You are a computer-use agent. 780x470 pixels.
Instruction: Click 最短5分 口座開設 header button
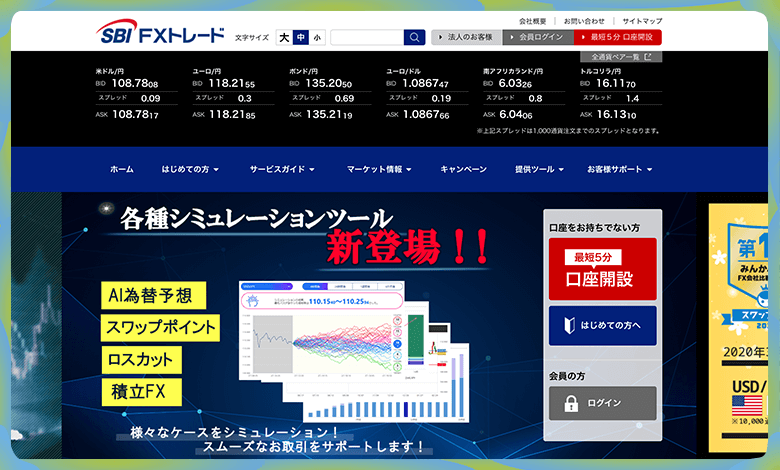coord(617,37)
